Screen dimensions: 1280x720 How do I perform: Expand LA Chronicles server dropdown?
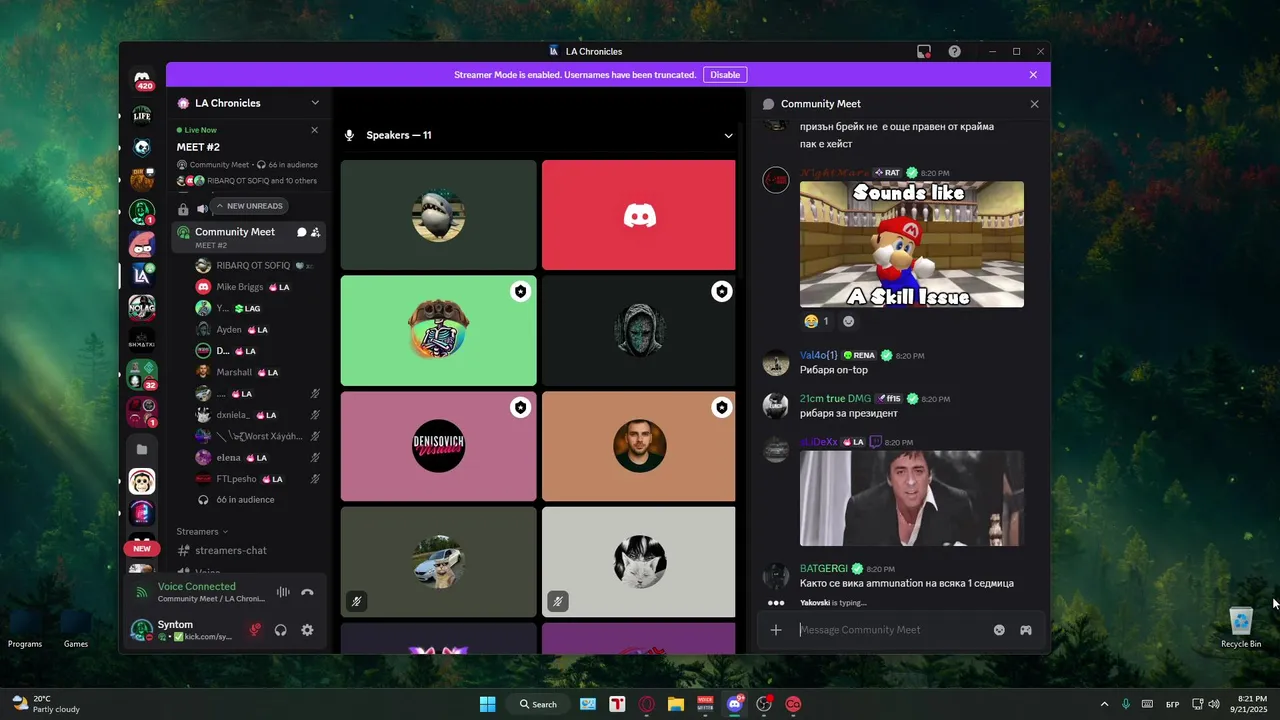pyautogui.click(x=315, y=103)
